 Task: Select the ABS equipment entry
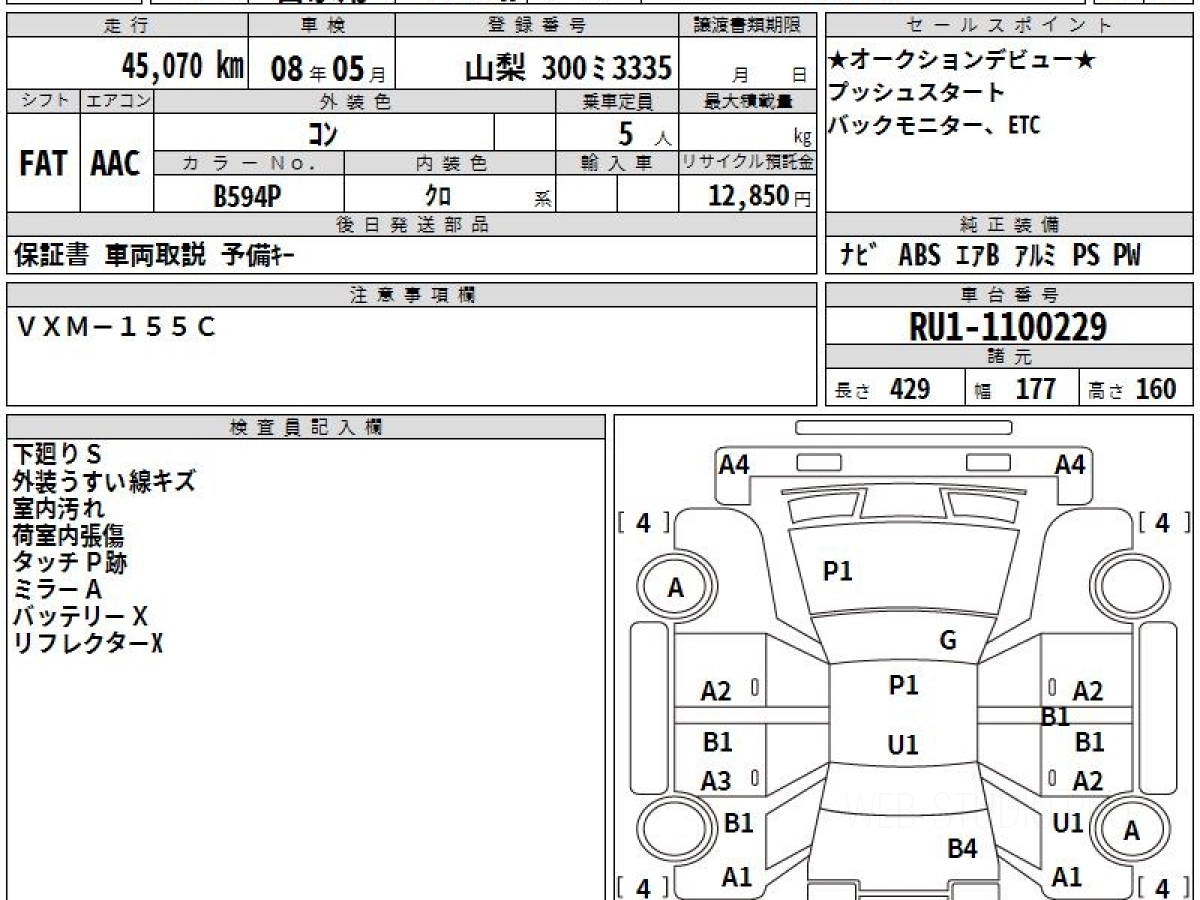(x=919, y=255)
